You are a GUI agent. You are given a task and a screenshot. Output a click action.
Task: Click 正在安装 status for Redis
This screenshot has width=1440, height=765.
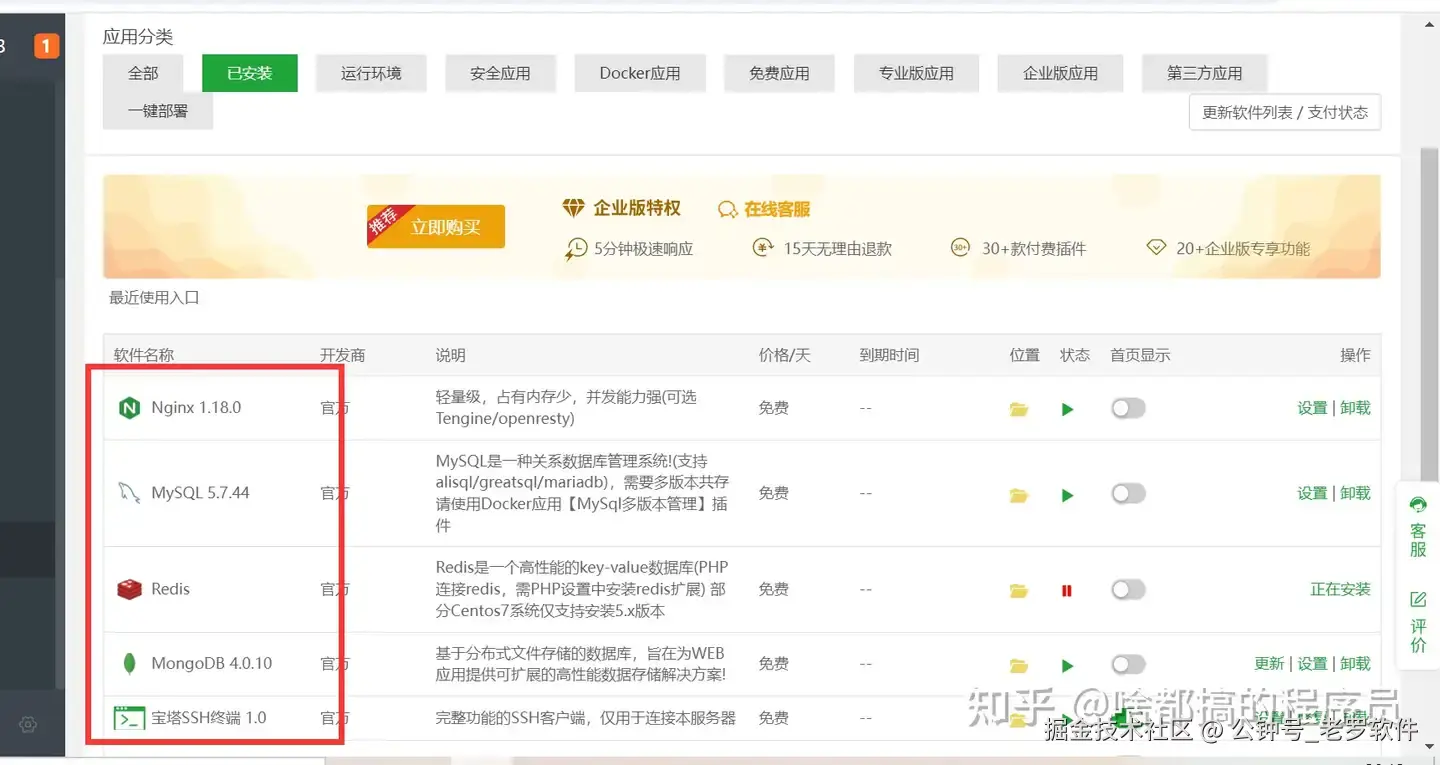coord(1340,589)
